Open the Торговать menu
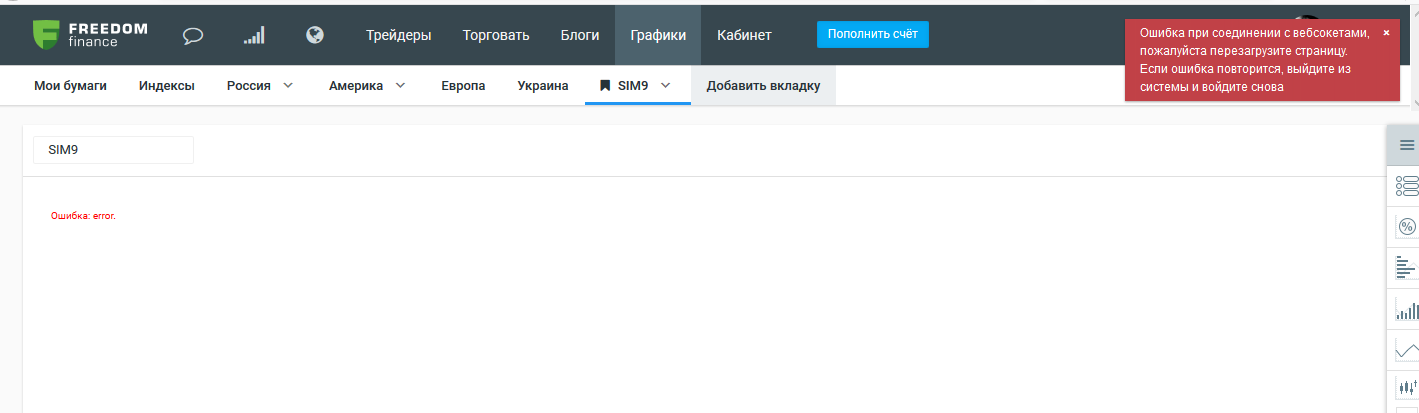 pos(496,35)
